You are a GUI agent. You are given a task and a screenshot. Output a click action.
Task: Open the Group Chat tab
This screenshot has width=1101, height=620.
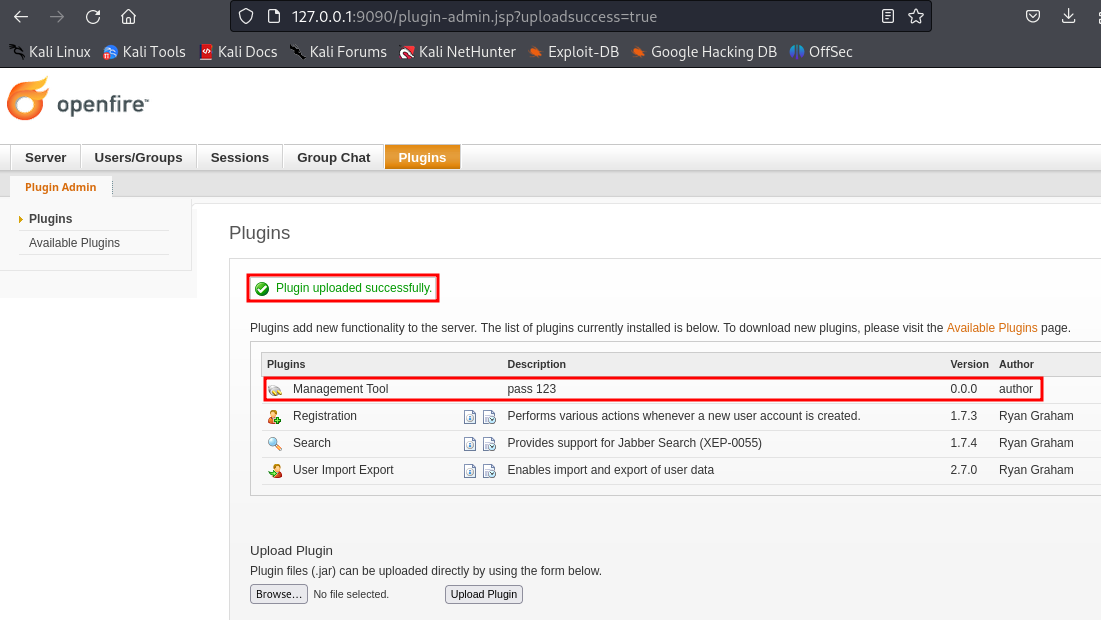click(333, 158)
